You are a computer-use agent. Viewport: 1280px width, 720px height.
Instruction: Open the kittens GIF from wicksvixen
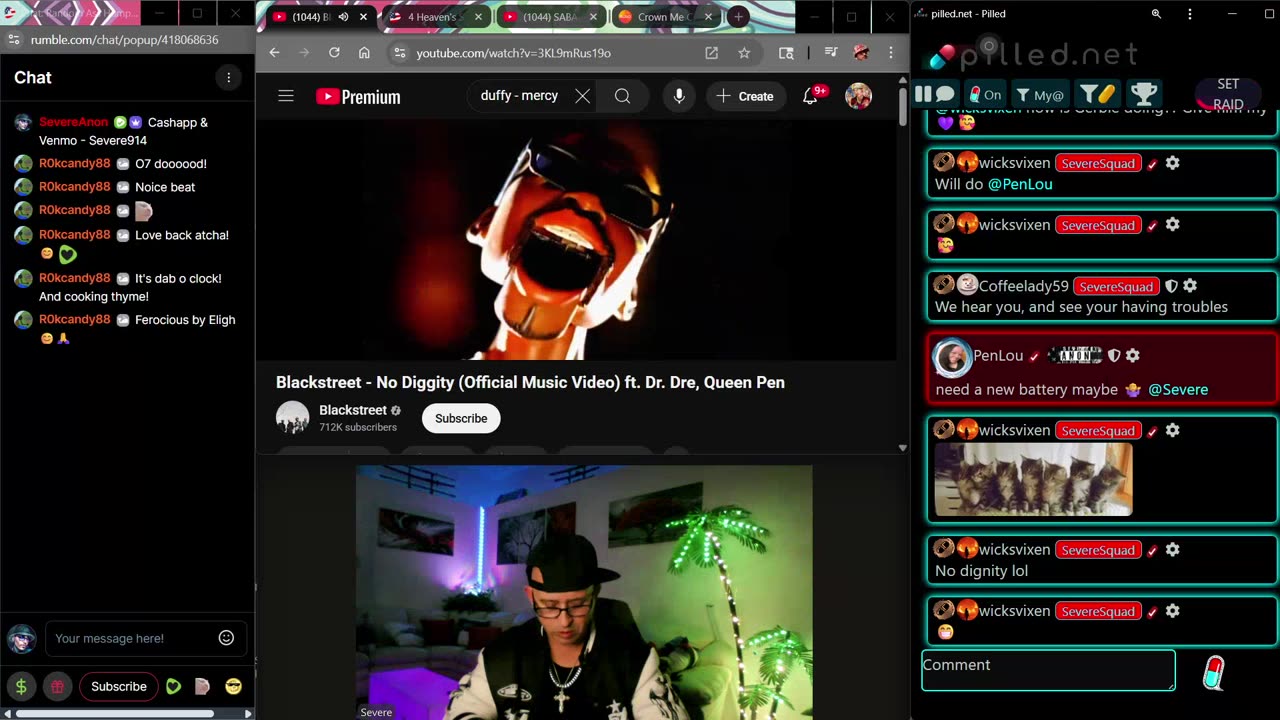[1033, 480]
